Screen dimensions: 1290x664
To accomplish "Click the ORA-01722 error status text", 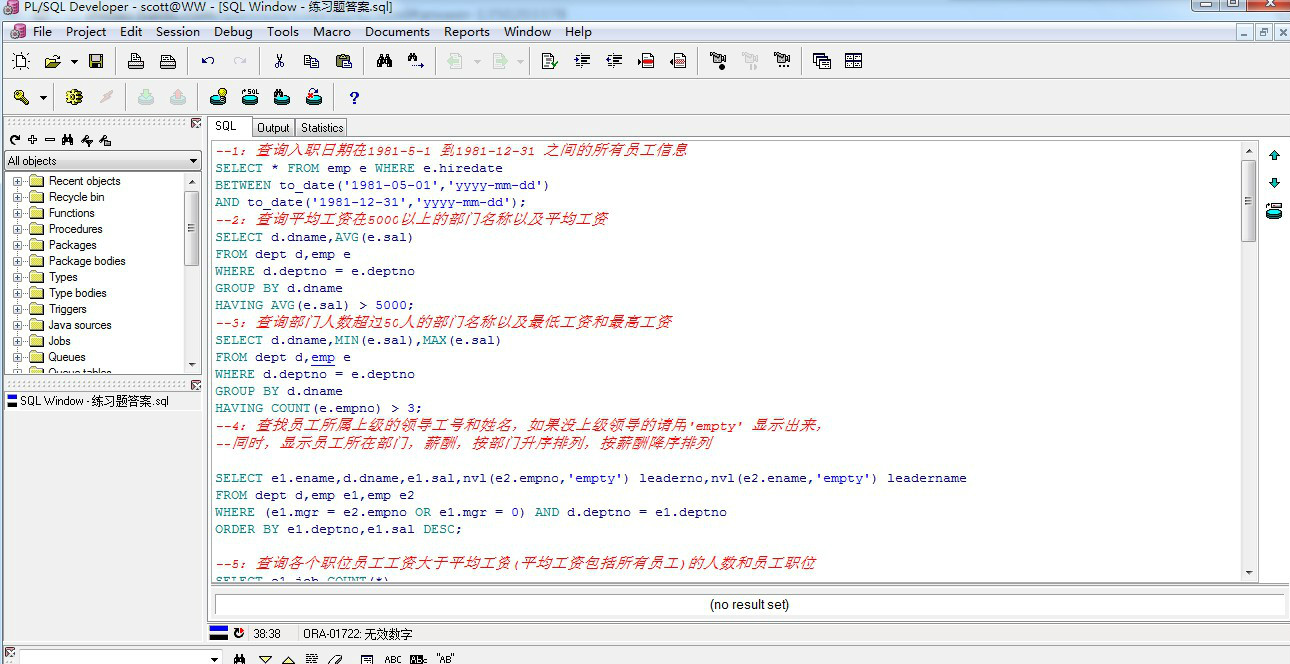I will click(357, 634).
